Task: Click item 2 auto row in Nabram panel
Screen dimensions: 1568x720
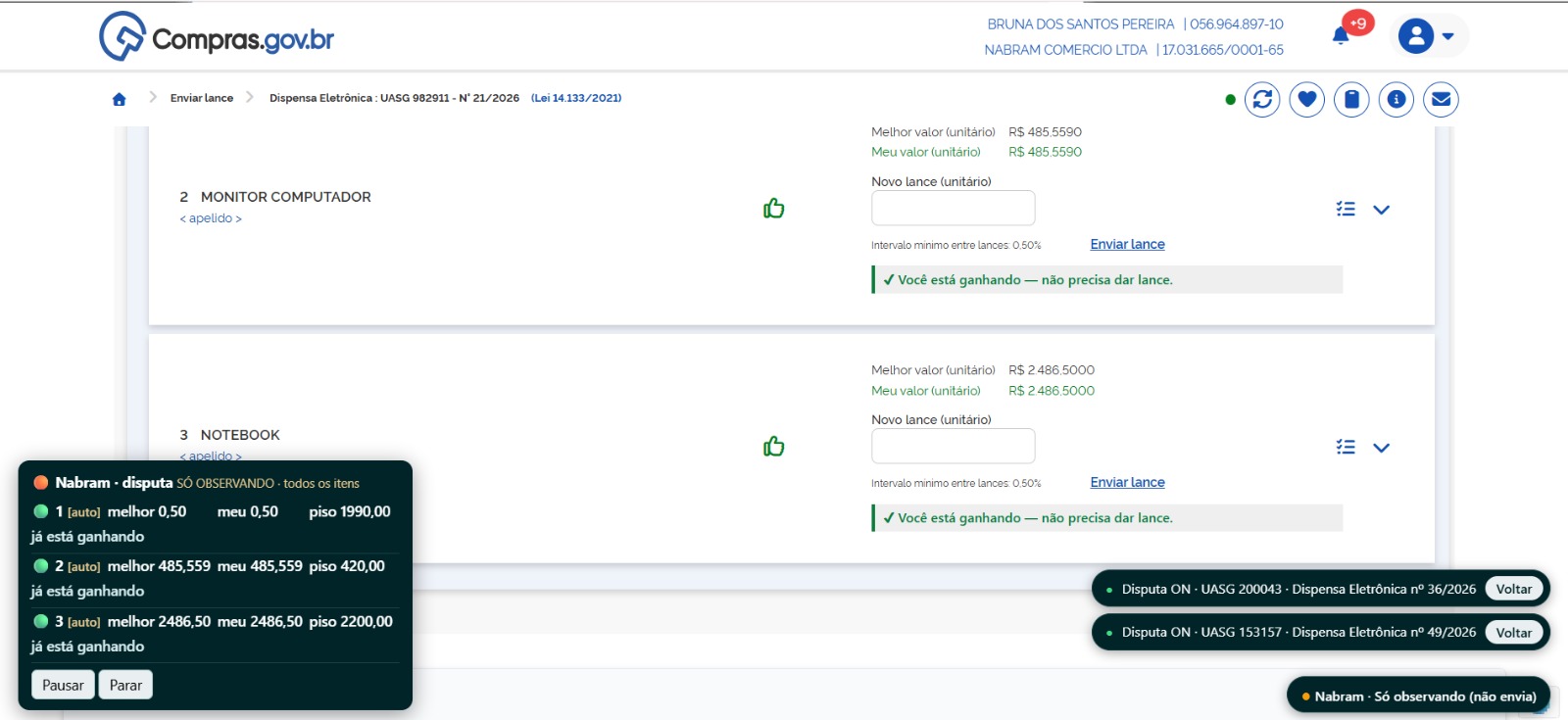Action: (x=216, y=579)
